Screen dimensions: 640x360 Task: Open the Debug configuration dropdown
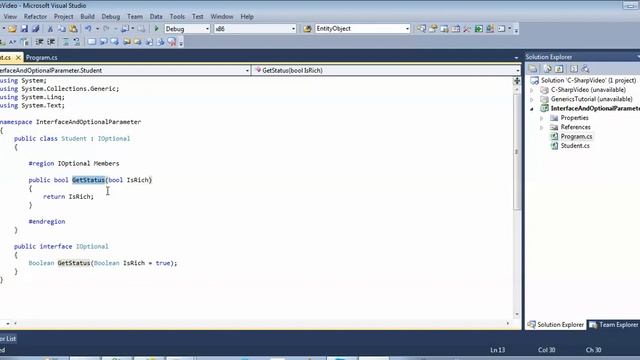(x=207, y=29)
